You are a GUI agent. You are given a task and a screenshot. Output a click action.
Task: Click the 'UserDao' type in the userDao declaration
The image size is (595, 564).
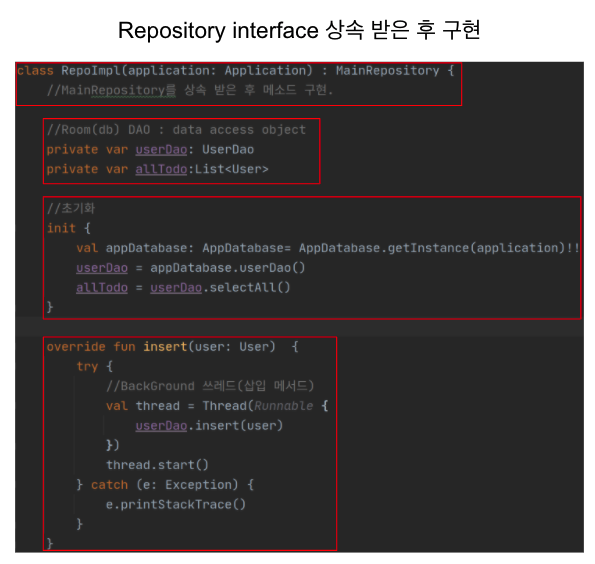tap(228, 150)
